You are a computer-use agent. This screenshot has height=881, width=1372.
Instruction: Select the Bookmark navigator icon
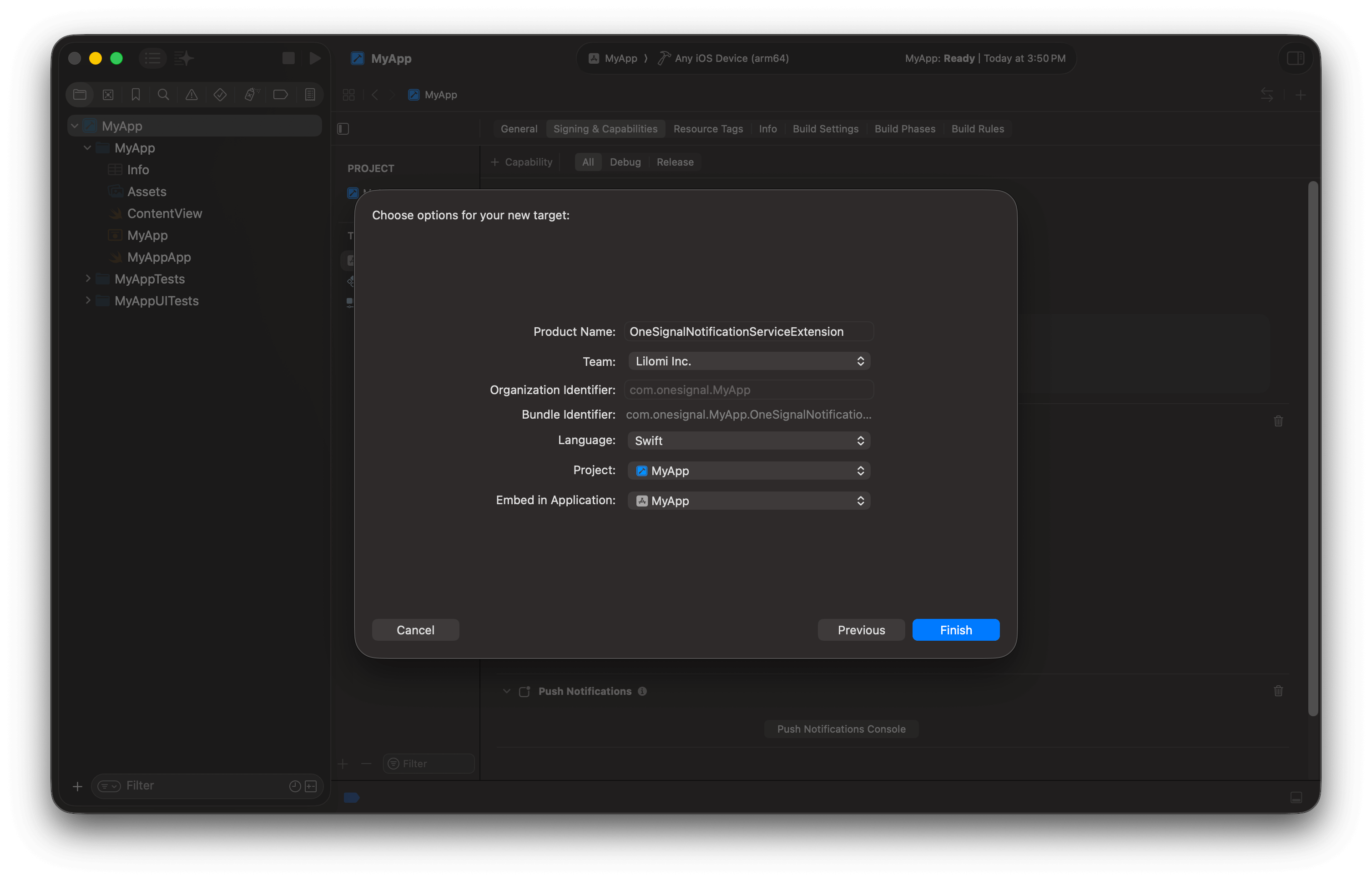click(x=136, y=94)
